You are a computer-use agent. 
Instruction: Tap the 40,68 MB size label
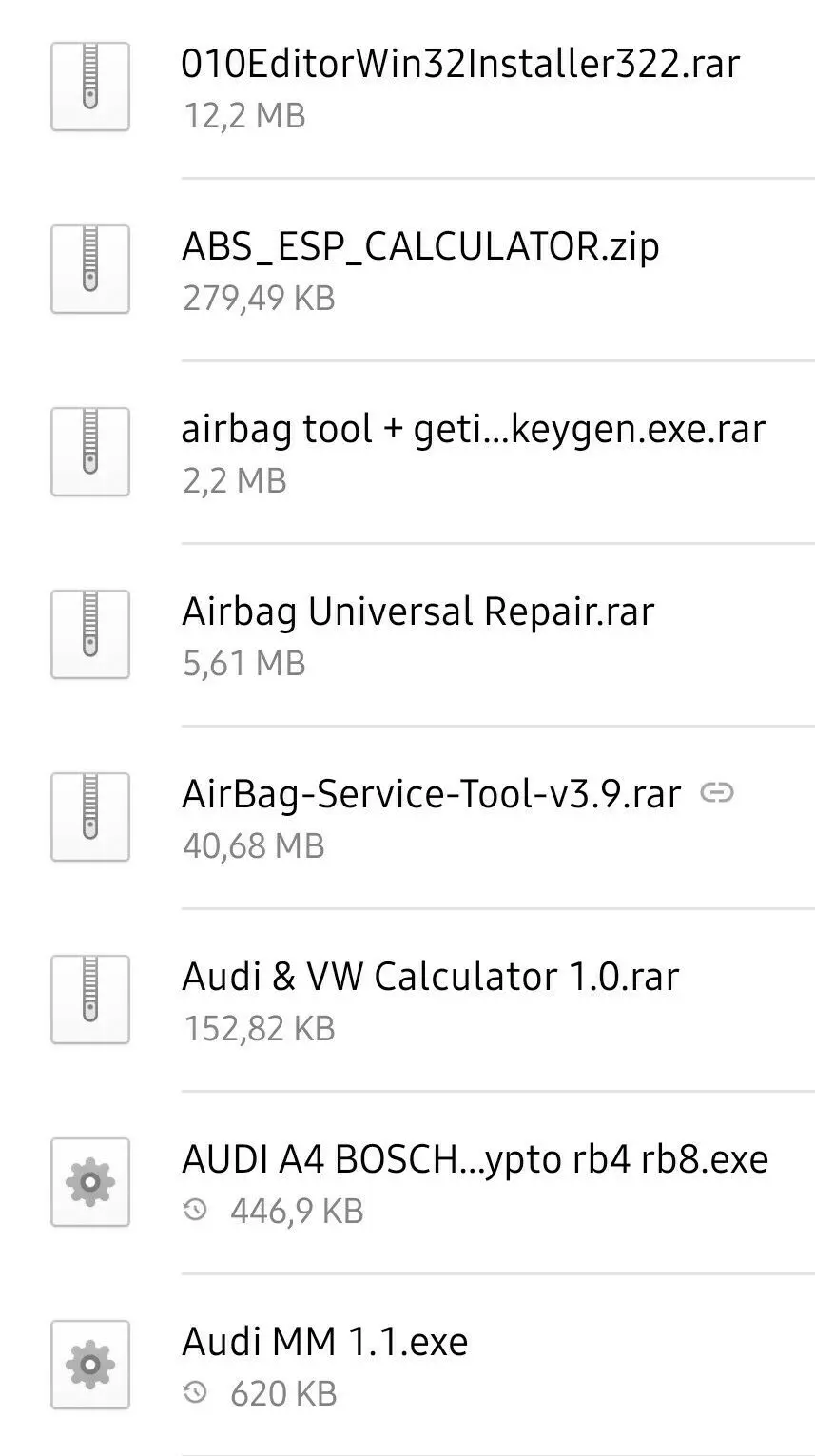[253, 845]
